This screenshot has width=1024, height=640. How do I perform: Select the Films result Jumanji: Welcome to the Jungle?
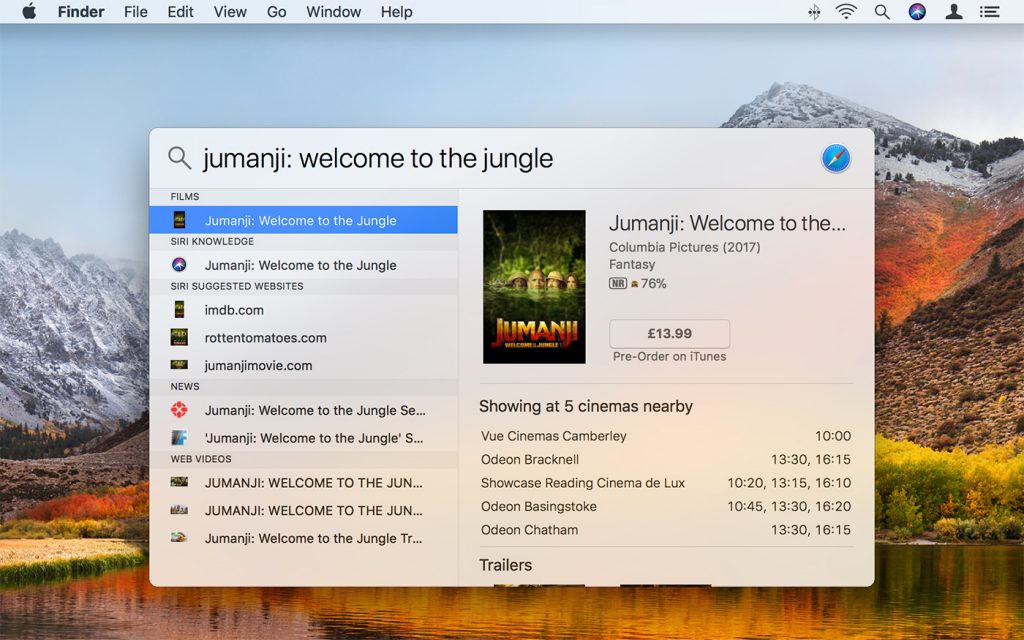point(304,220)
